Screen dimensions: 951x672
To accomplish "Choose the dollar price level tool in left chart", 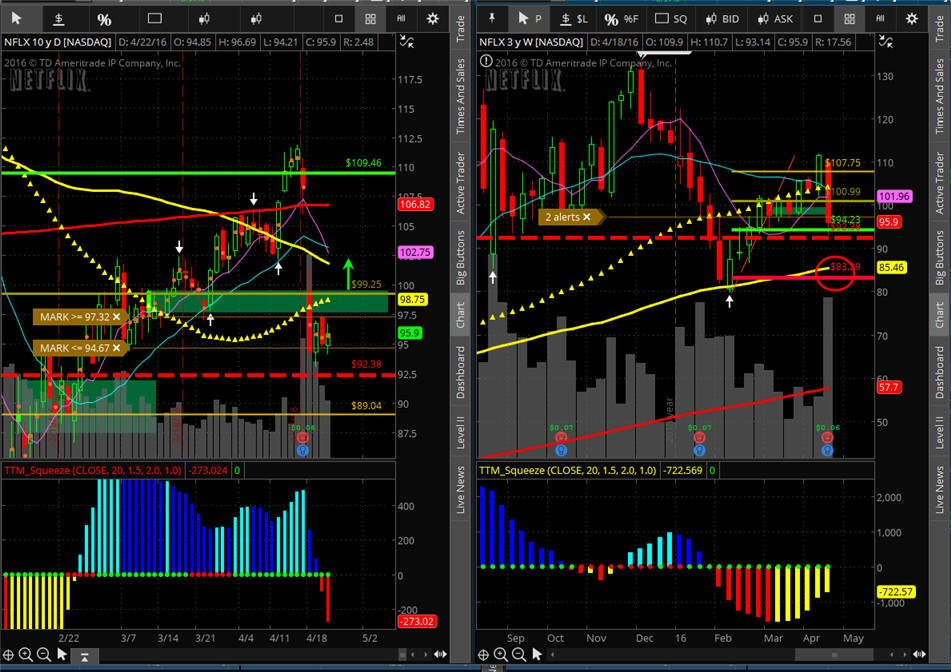I will point(59,19).
